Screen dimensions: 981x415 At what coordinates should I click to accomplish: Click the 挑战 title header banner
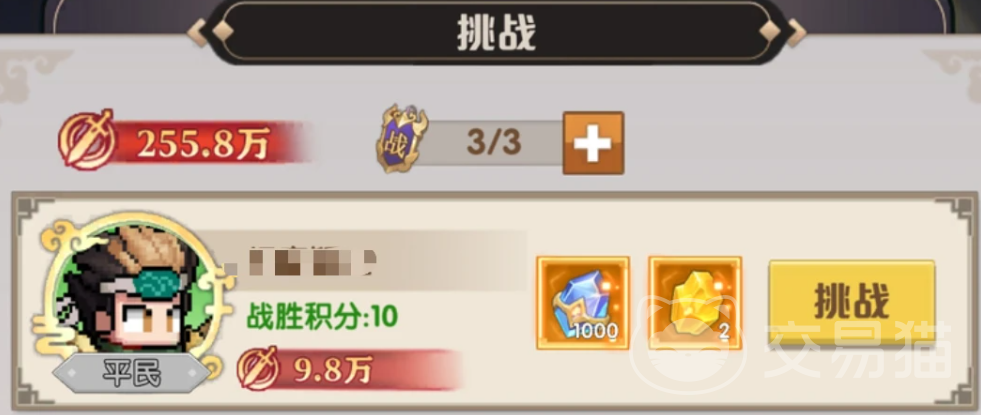click(x=497, y=30)
